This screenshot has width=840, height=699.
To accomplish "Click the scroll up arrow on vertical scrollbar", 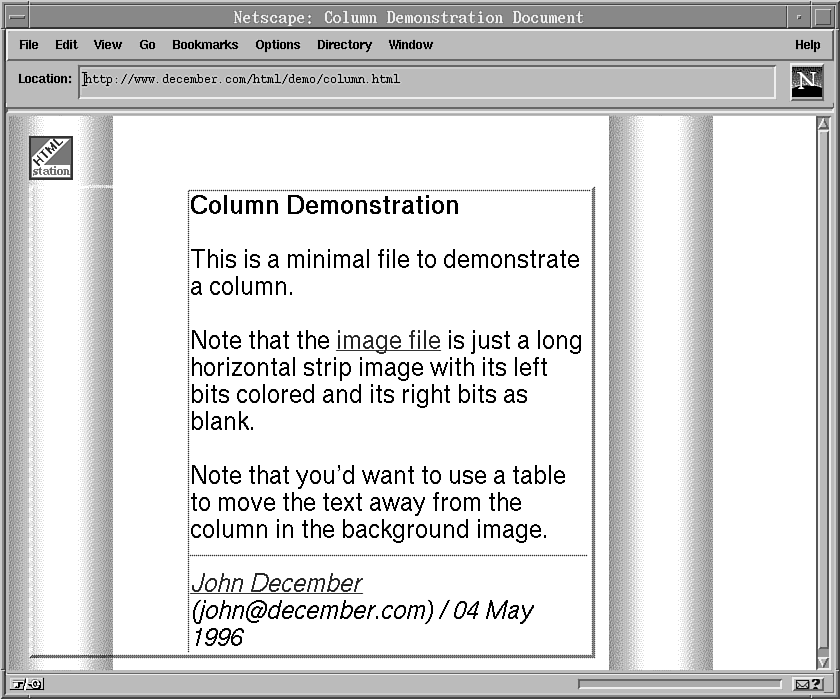I will [823, 125].
